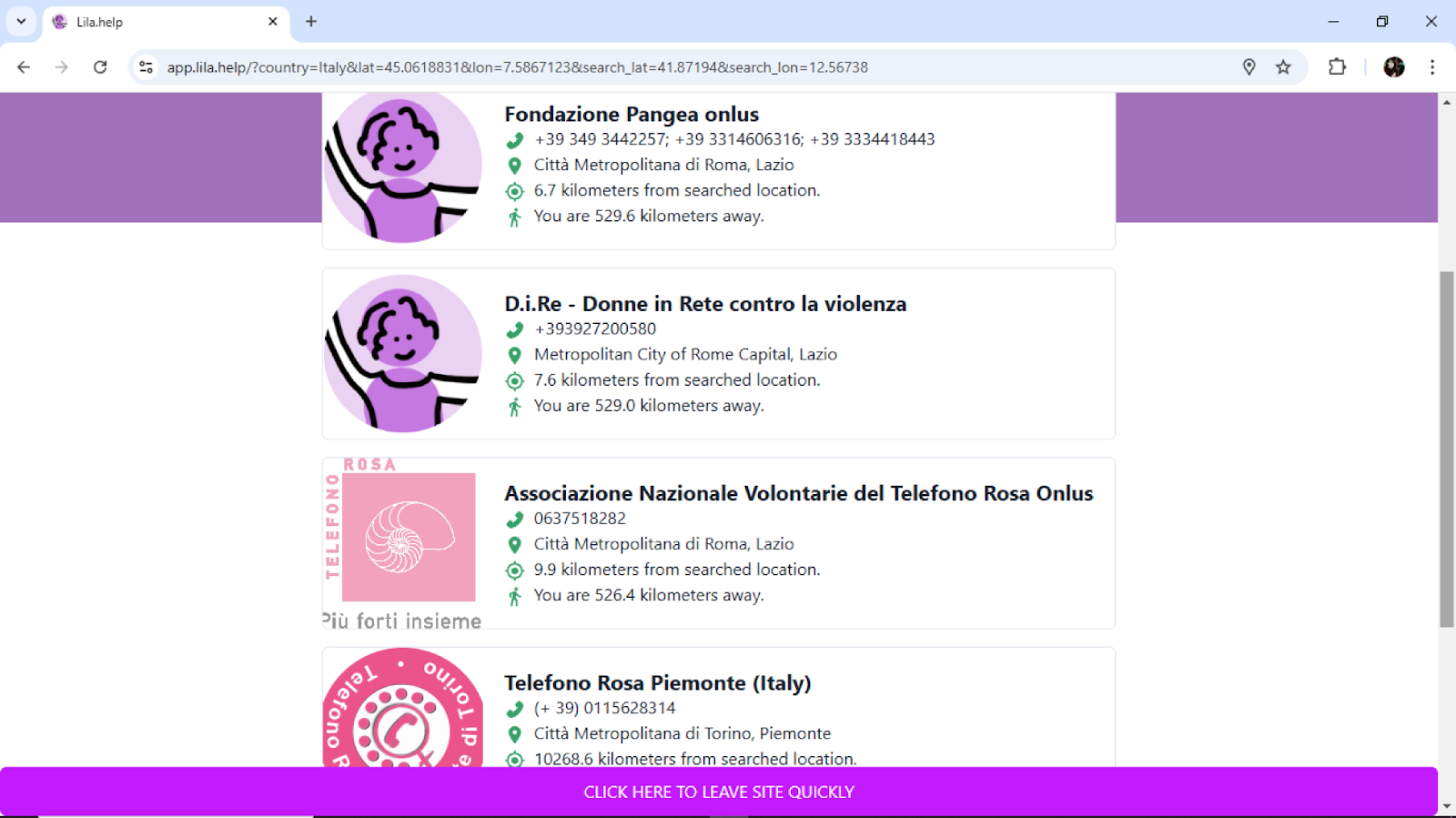Click scrollbar down arrow
This screenshot has width=1456, height=818.
(x=1447, y=806)
